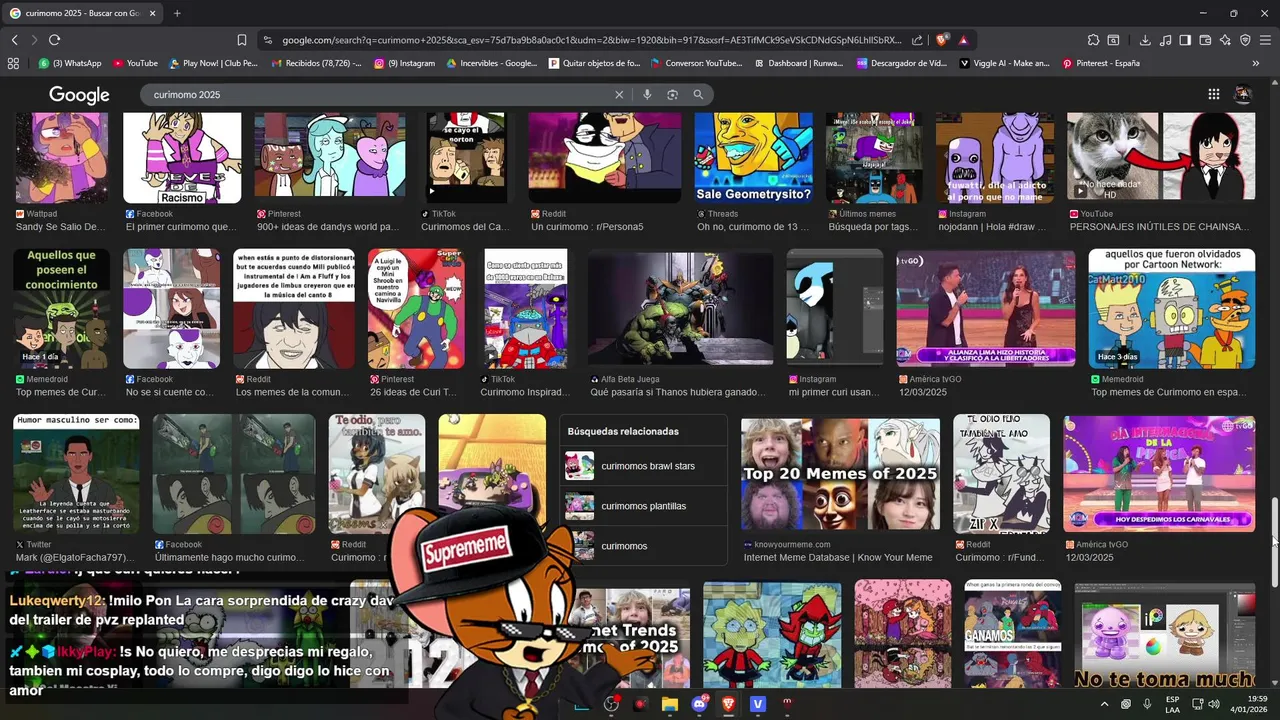Open the Instagram bookmark
1280x720 pixels.
point(404,63)
